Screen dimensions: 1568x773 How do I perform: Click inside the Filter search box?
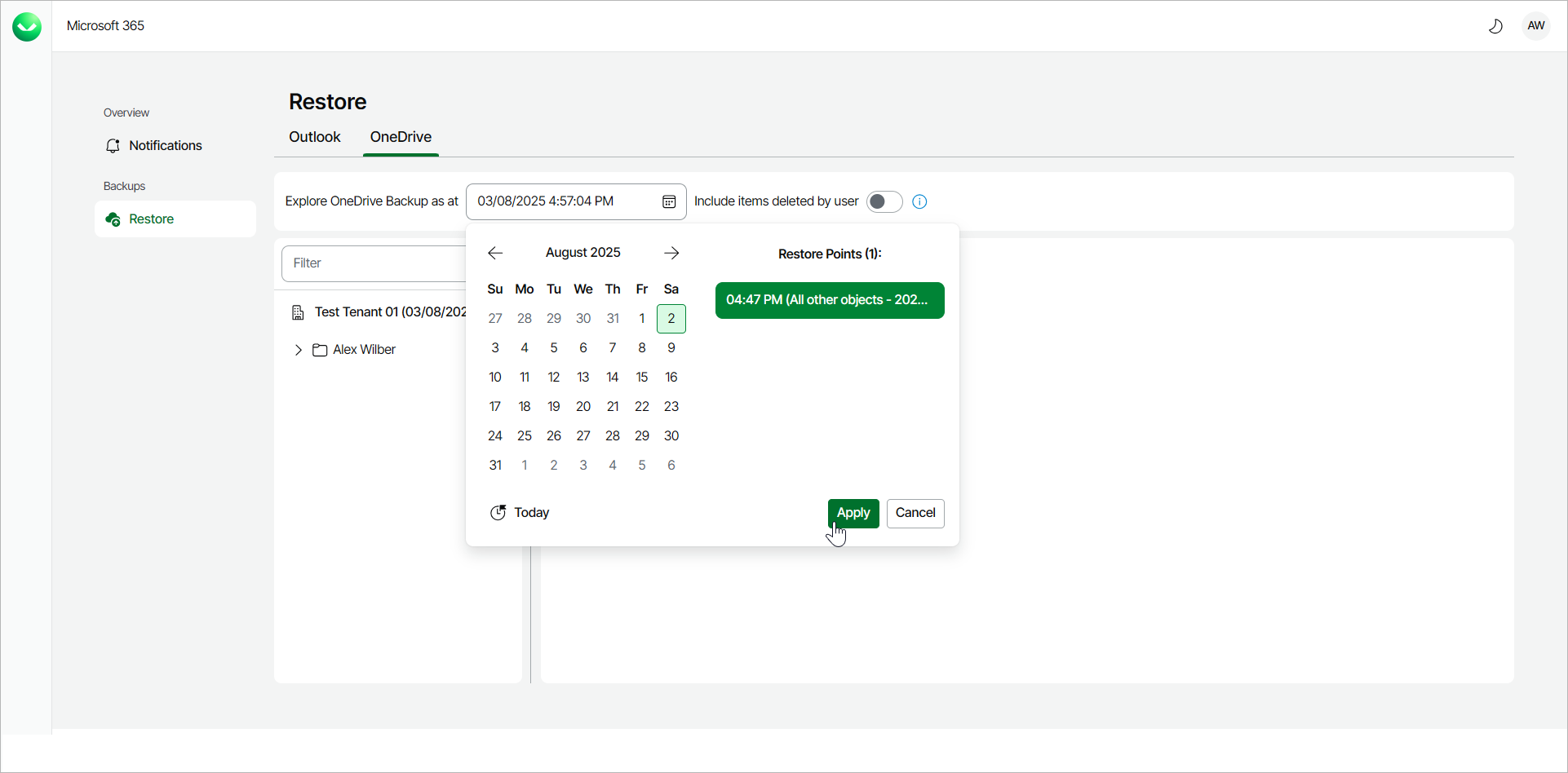pyautogui.click(x=375, y=263)
